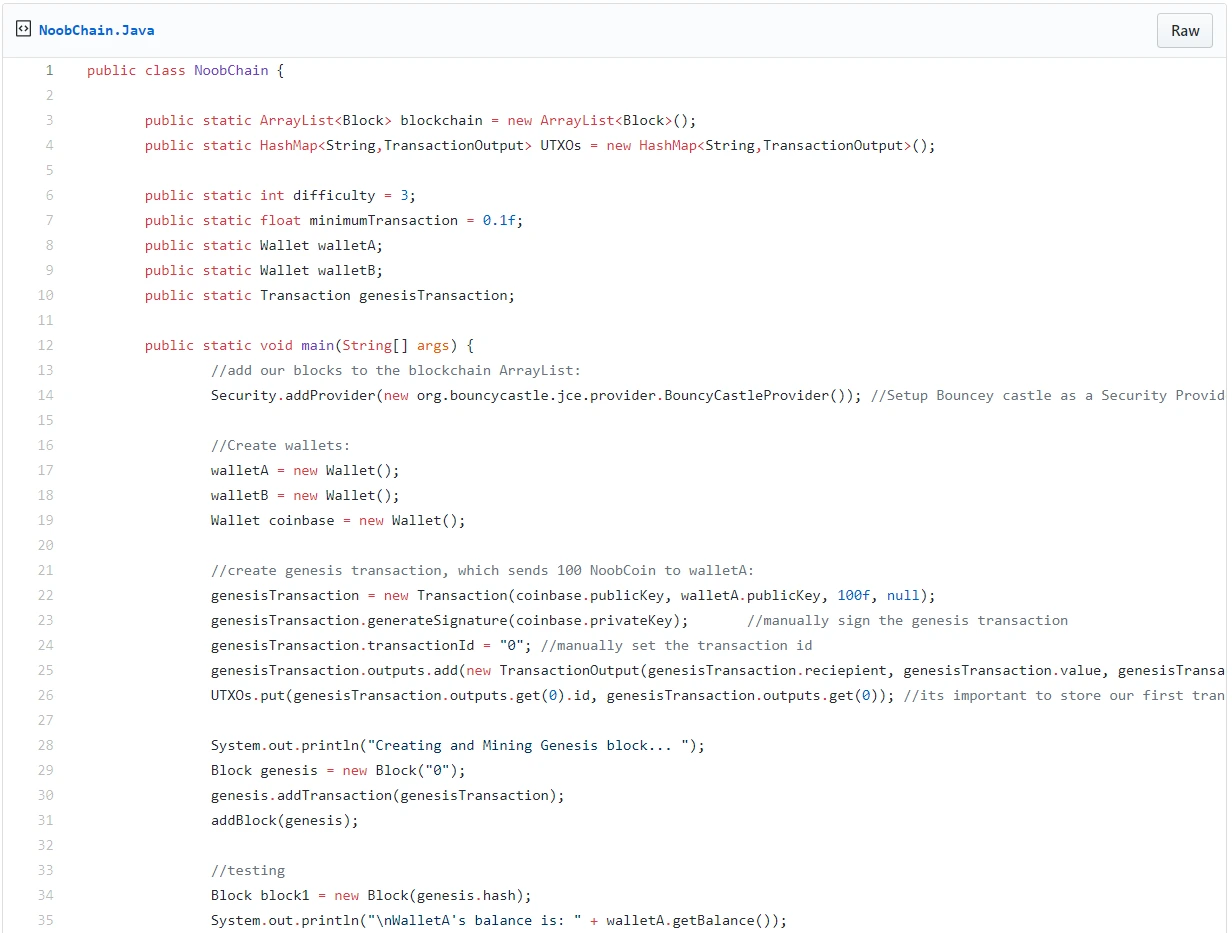Click "main" method name on line 12

click(x=317, y=345)
